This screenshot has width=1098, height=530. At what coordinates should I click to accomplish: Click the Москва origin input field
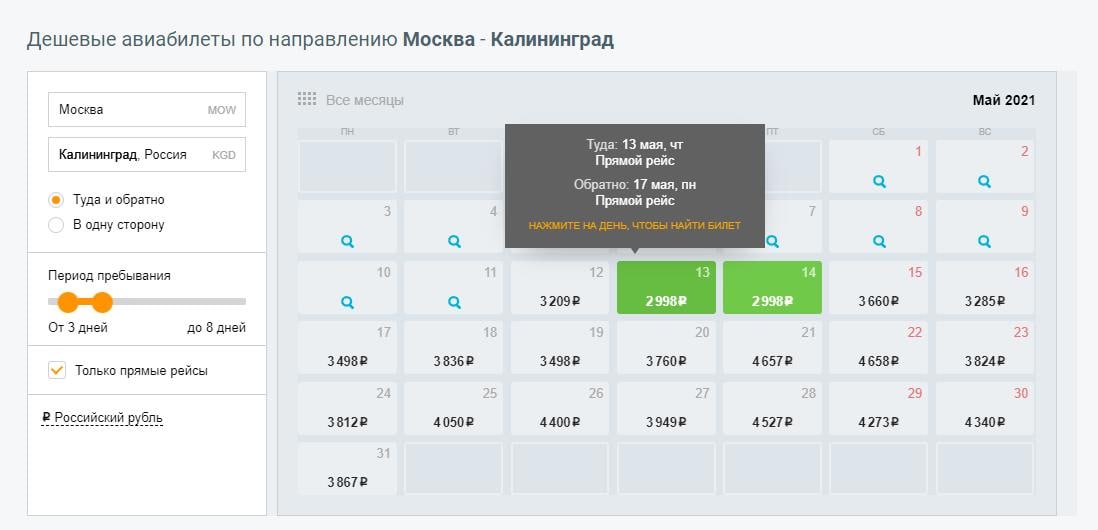tap(147, 110)
